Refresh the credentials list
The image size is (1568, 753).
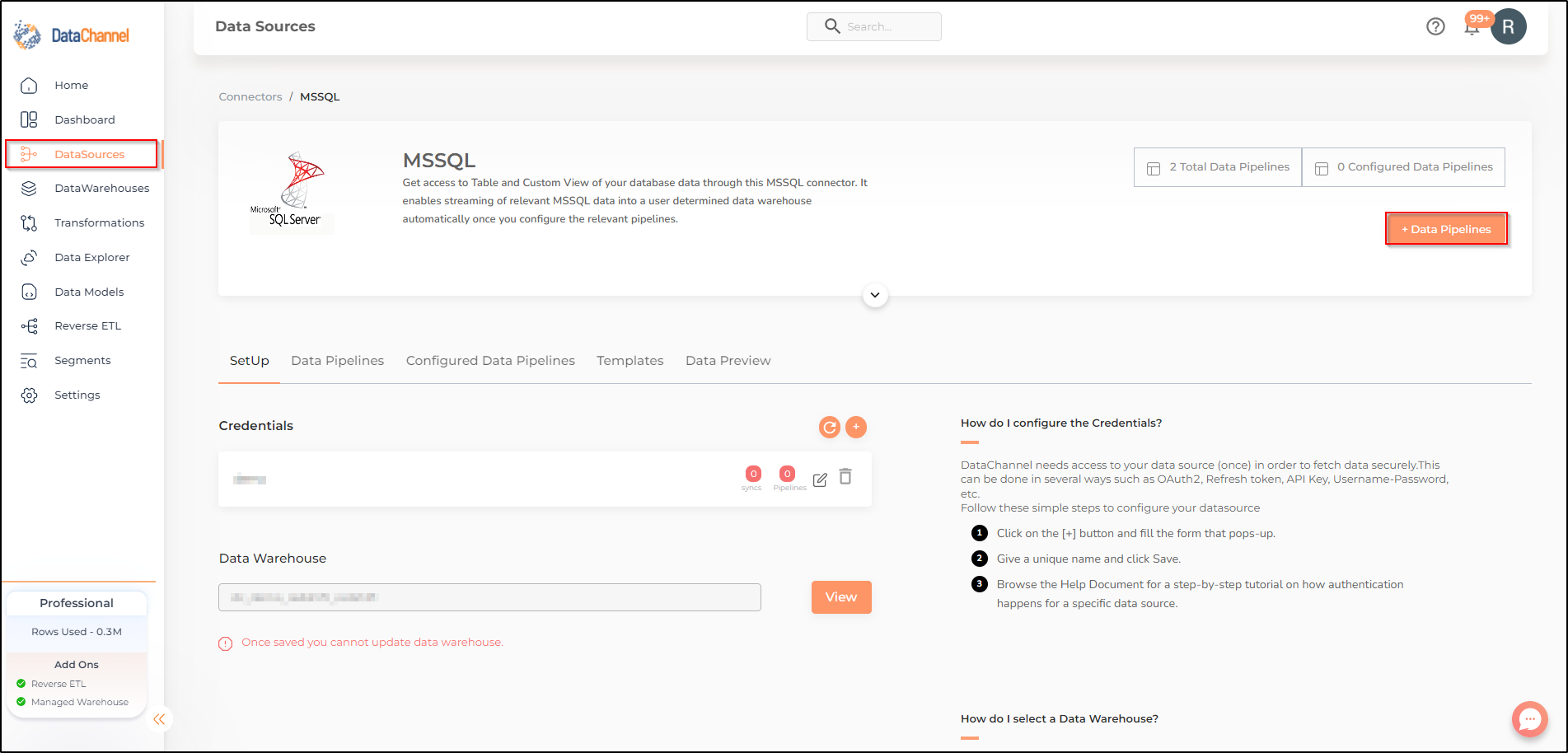point(830,427)
